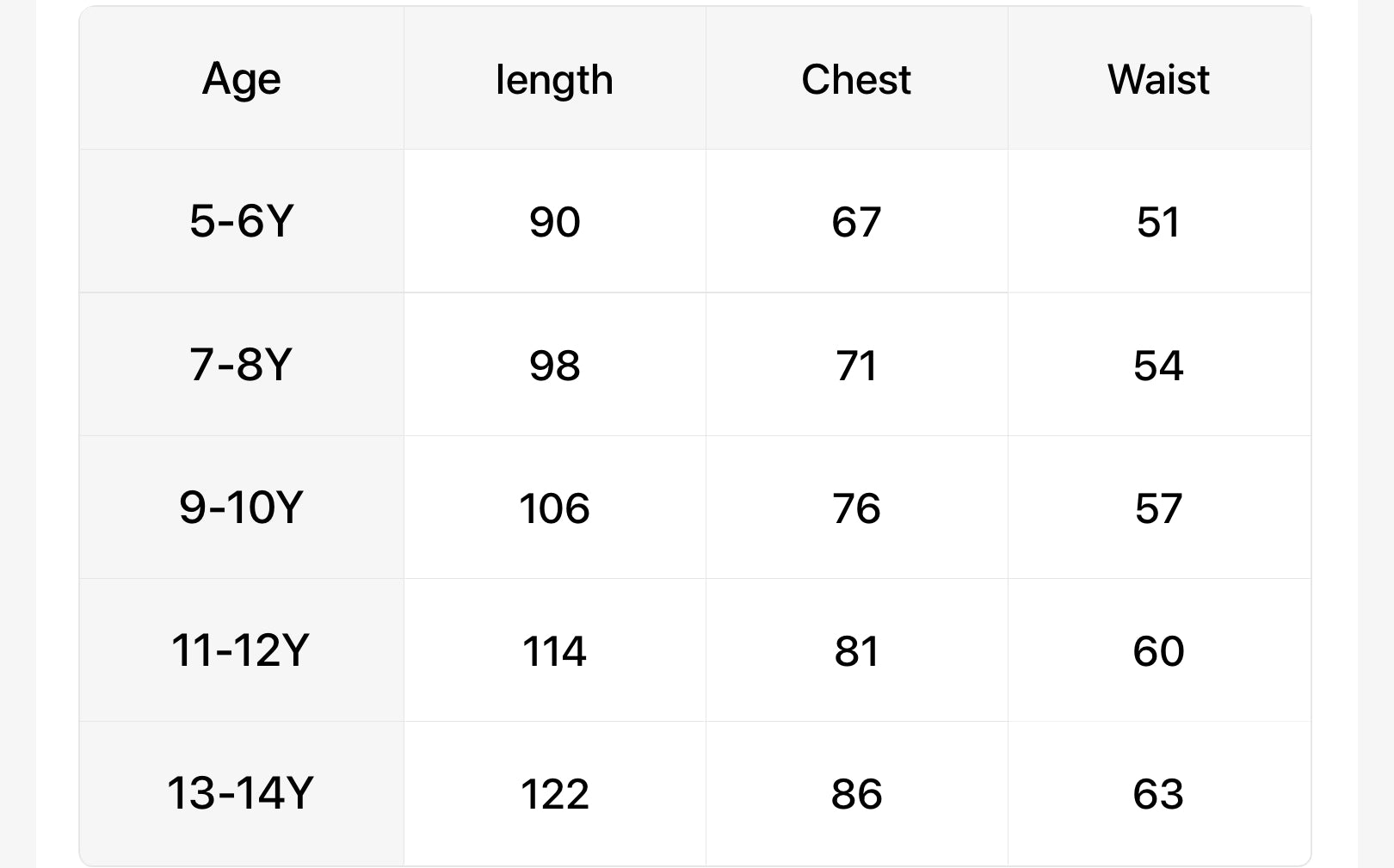1394x868 pixels.
Task: Click length value 122 for 13-14Y
Action: pos(554,794)
